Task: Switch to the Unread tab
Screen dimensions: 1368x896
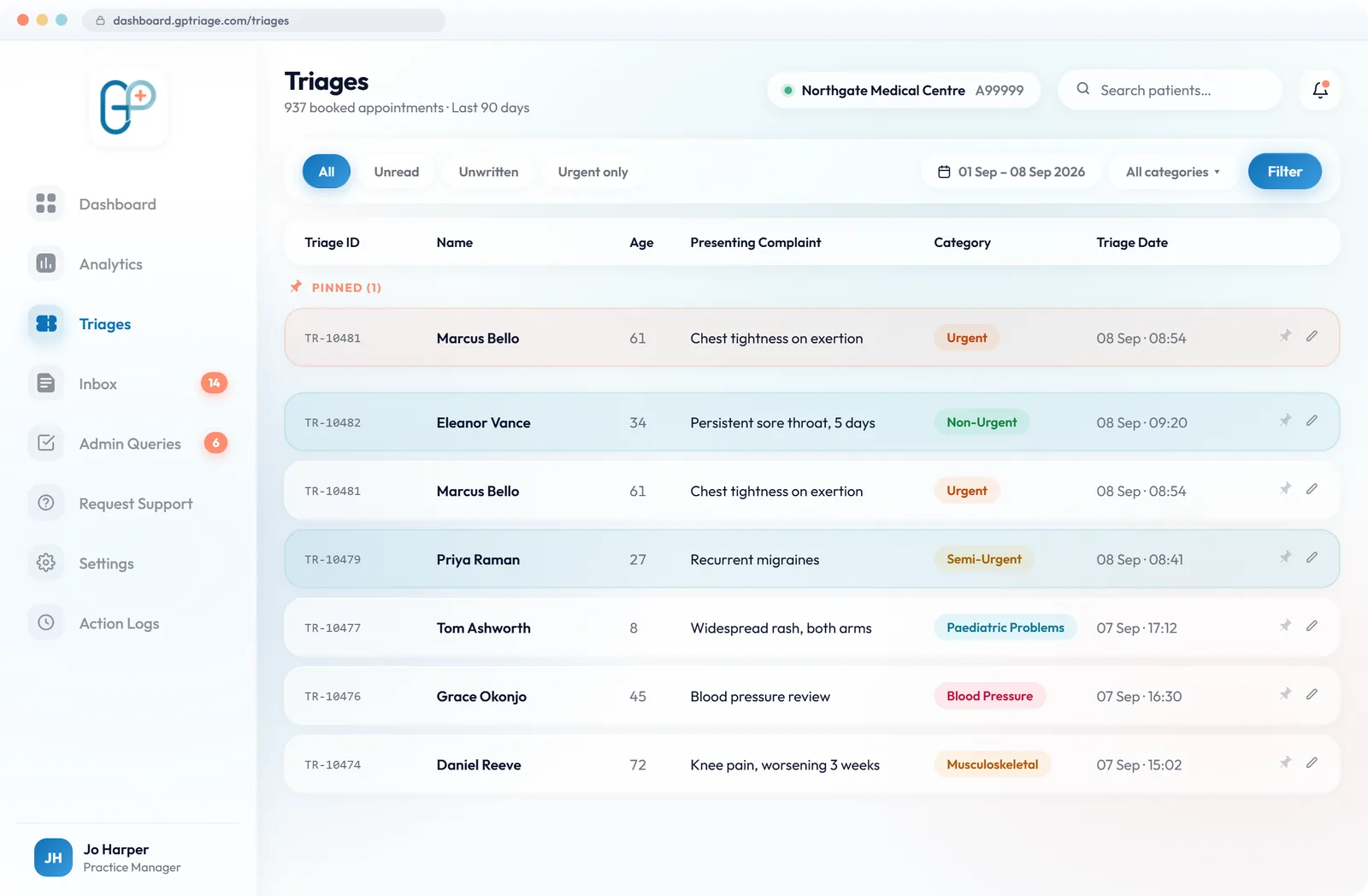Action: point(397,172)
